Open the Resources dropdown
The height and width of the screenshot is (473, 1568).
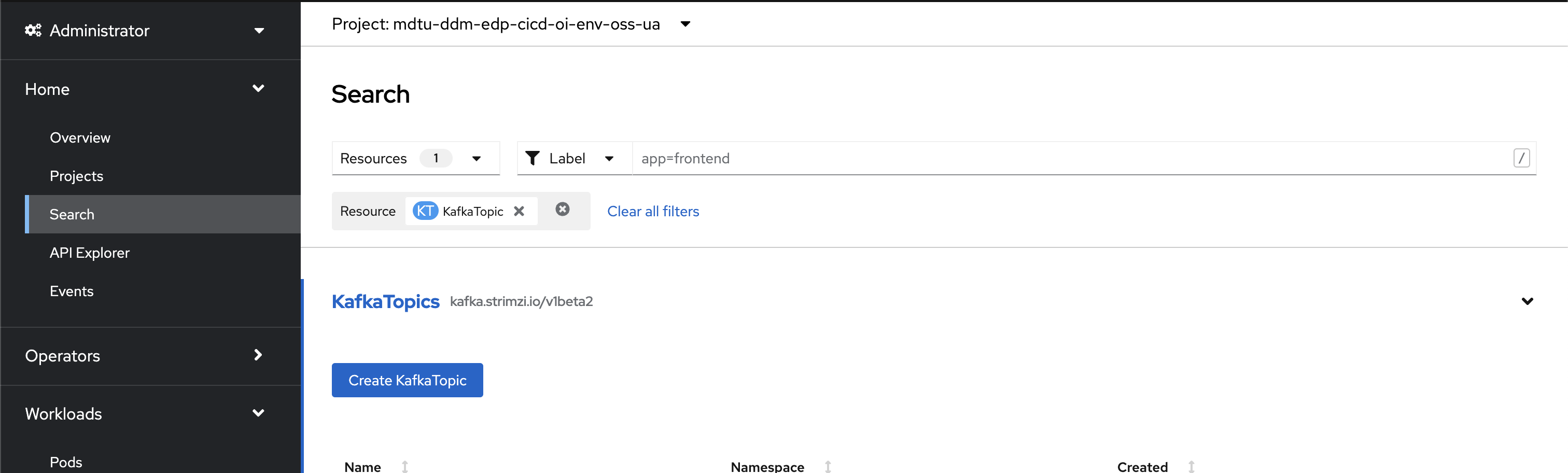pyautogui.click(x=416, y=158)
